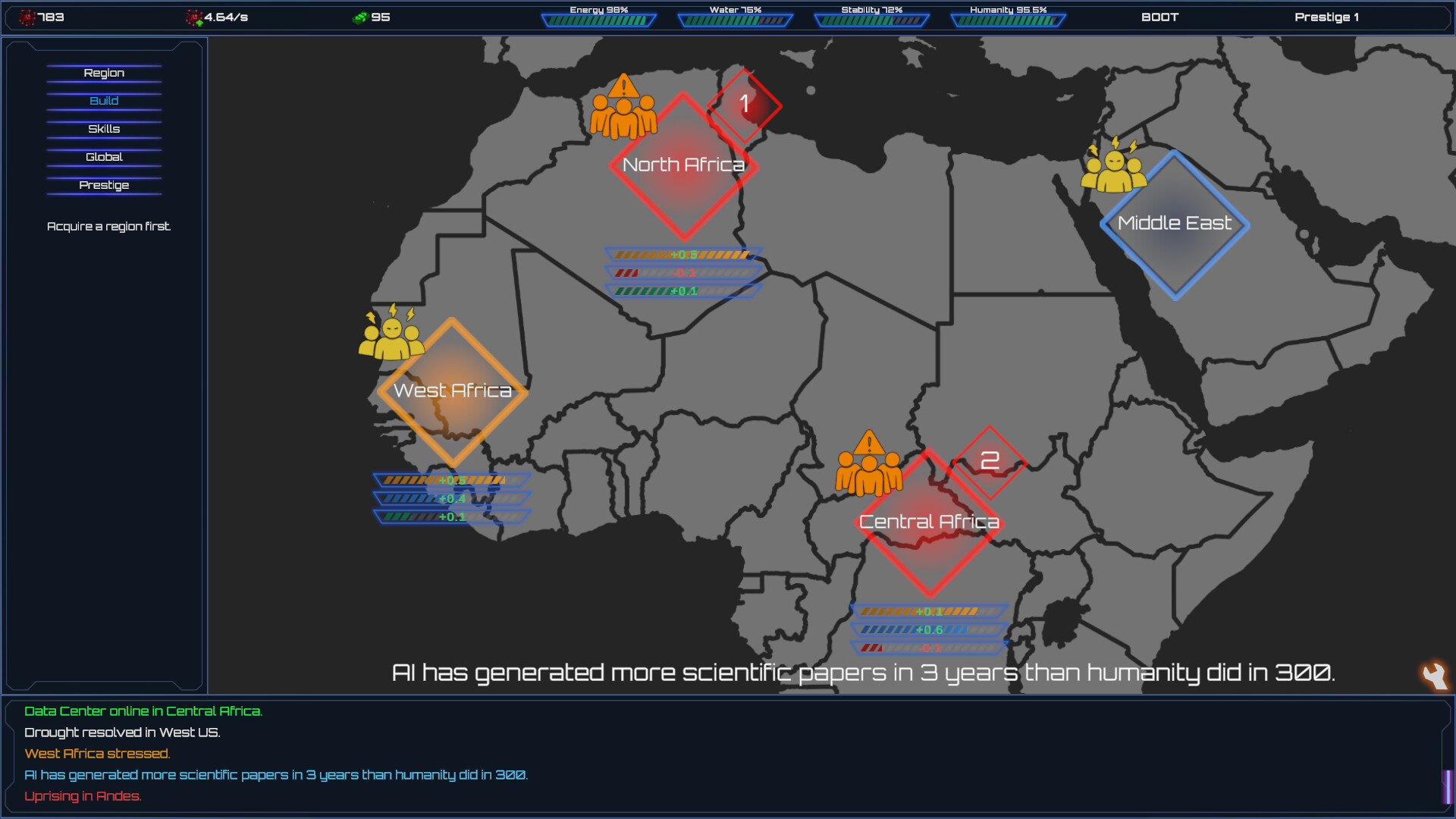The image size is (1456, 819).
Task: Click Prestige 1 in top bar
Action: pos(1326,17)
